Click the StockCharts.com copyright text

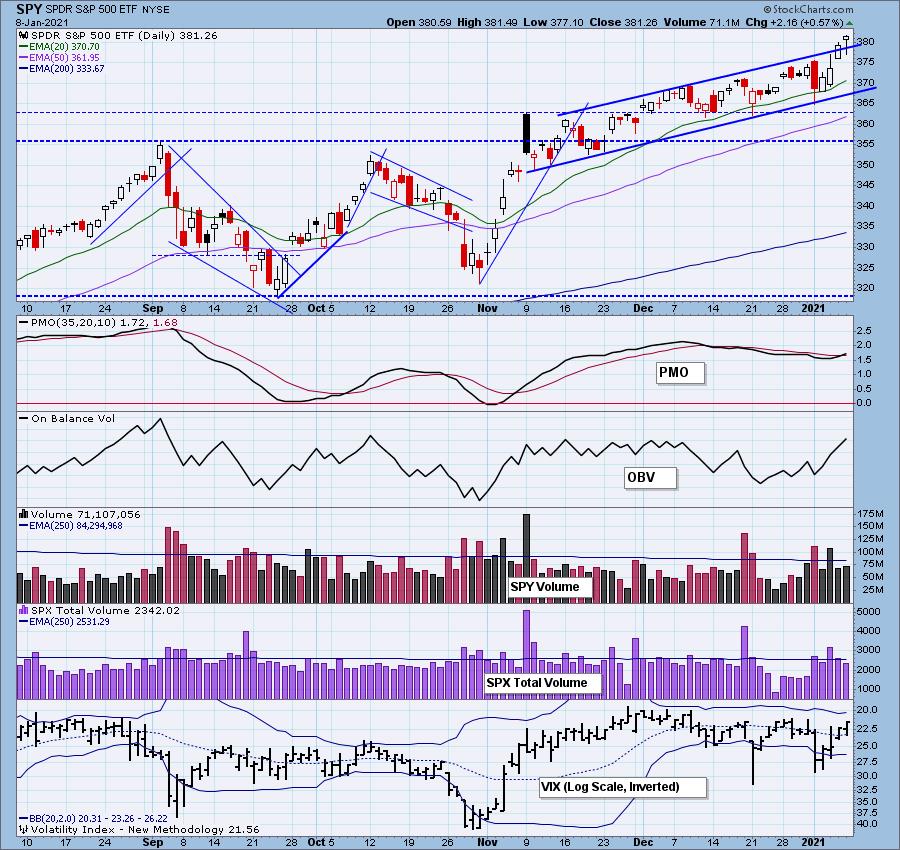coord(808,9)
